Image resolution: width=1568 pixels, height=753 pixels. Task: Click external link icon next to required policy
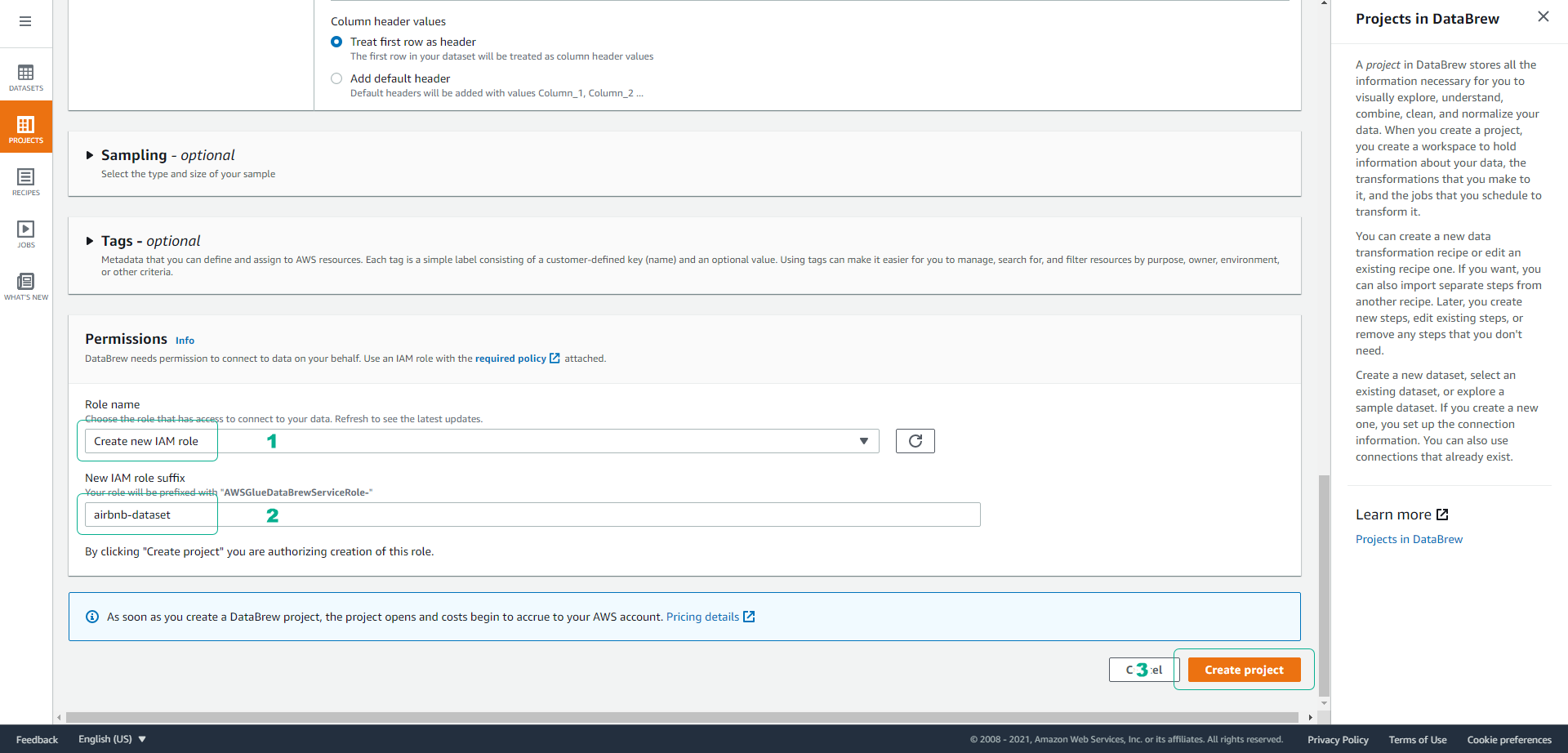pyautogui.click(x=555, y=358)
